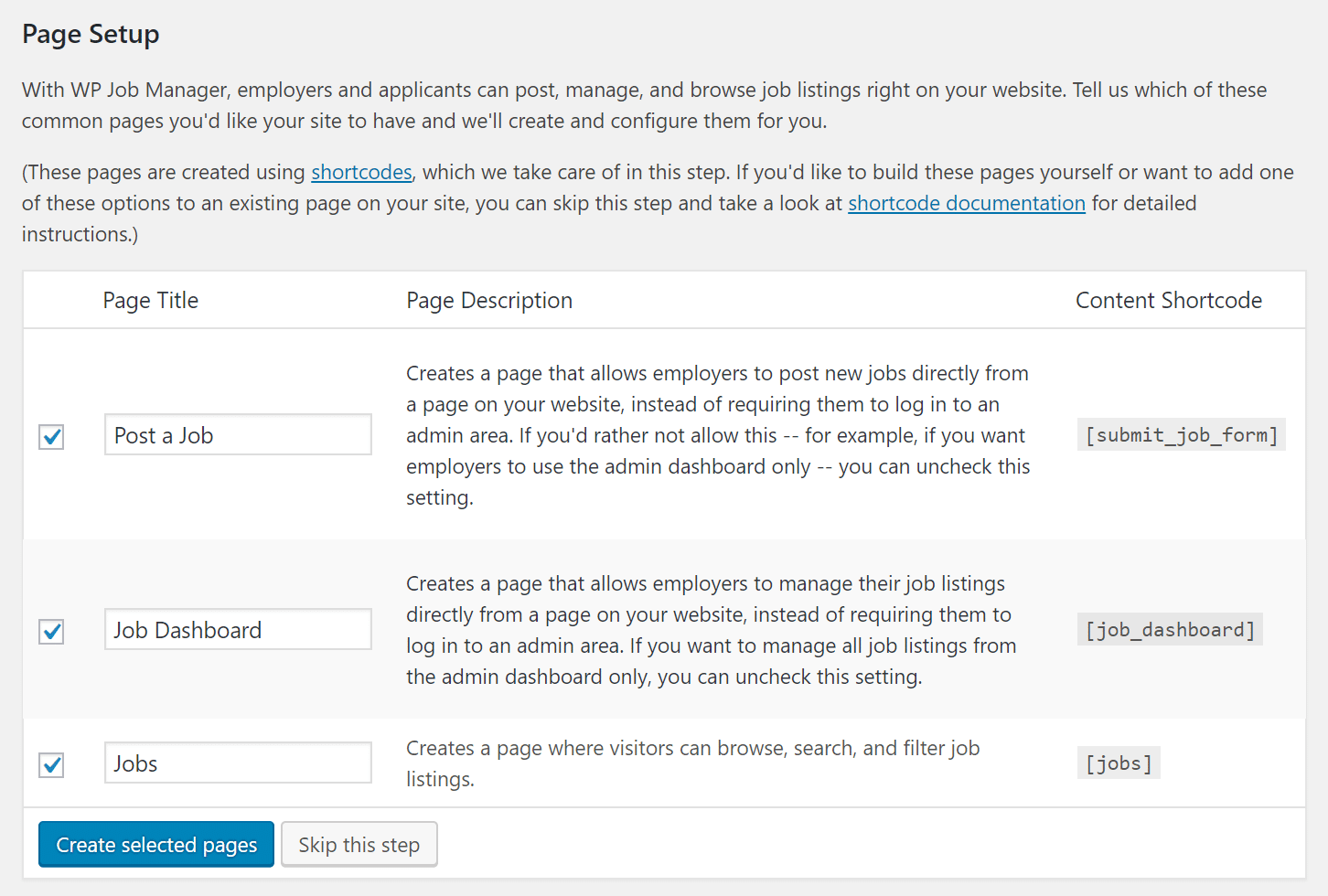Click the Post a Job row description
This screenshot has height=896, width=1328.
(717, 434)
